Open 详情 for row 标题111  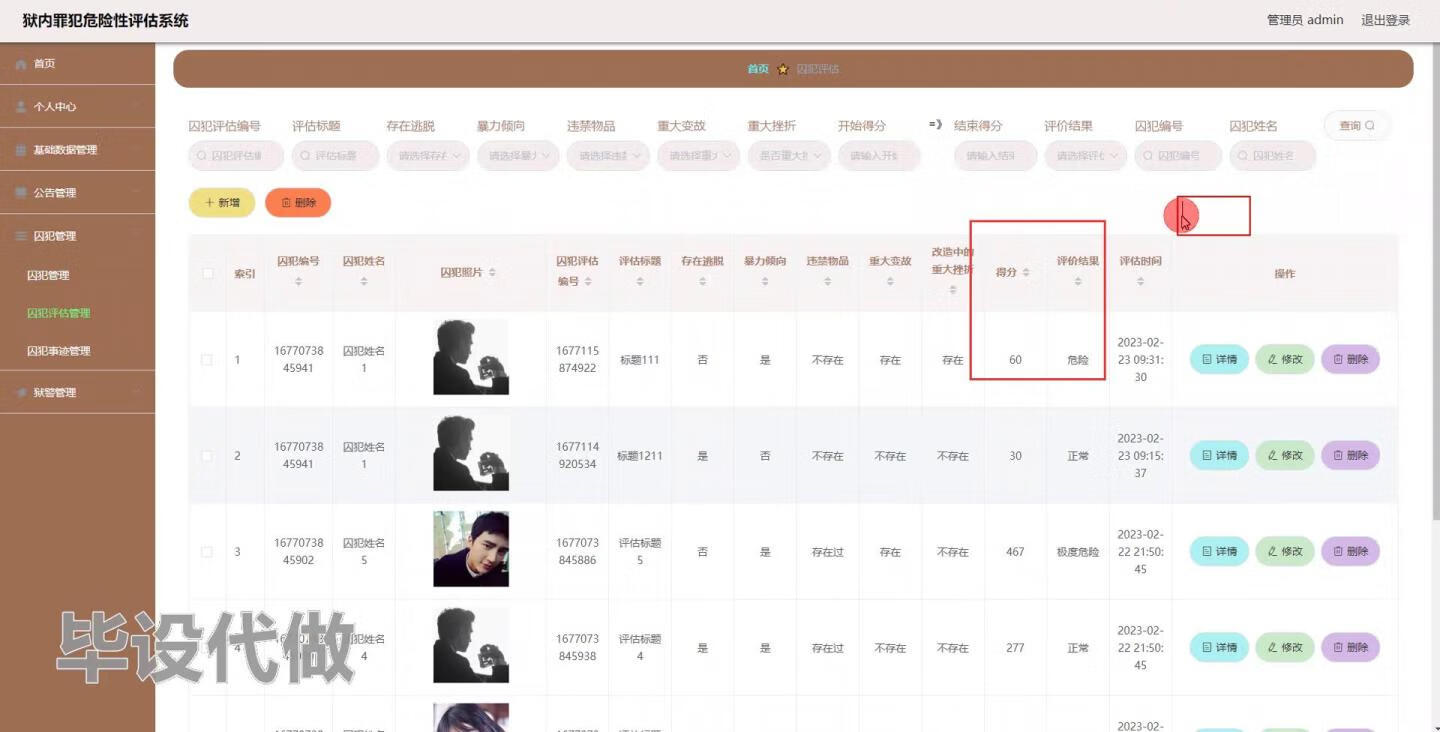1219,359
